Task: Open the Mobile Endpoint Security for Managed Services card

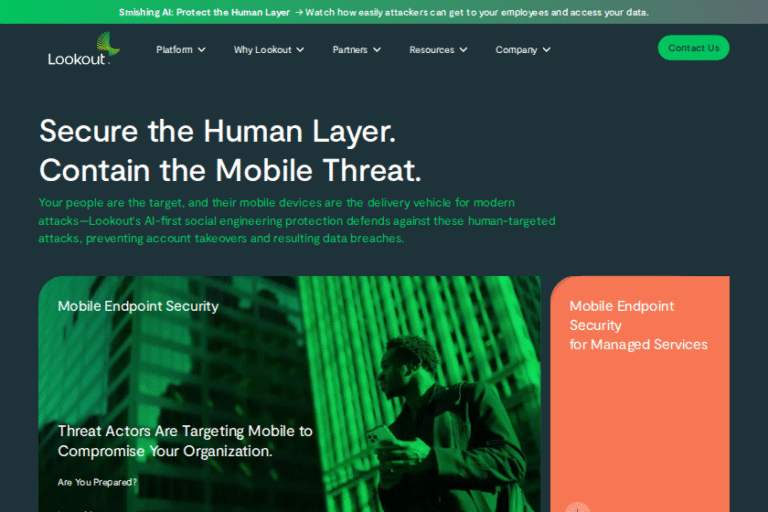Action: (640, 394)
